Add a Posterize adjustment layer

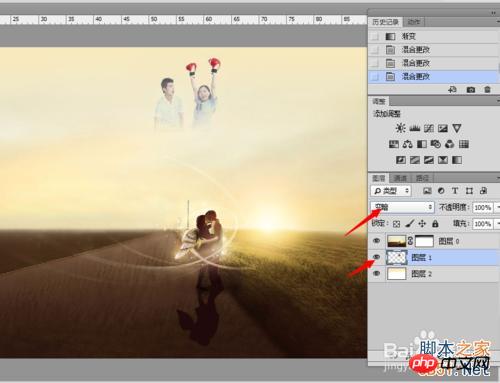415,160
